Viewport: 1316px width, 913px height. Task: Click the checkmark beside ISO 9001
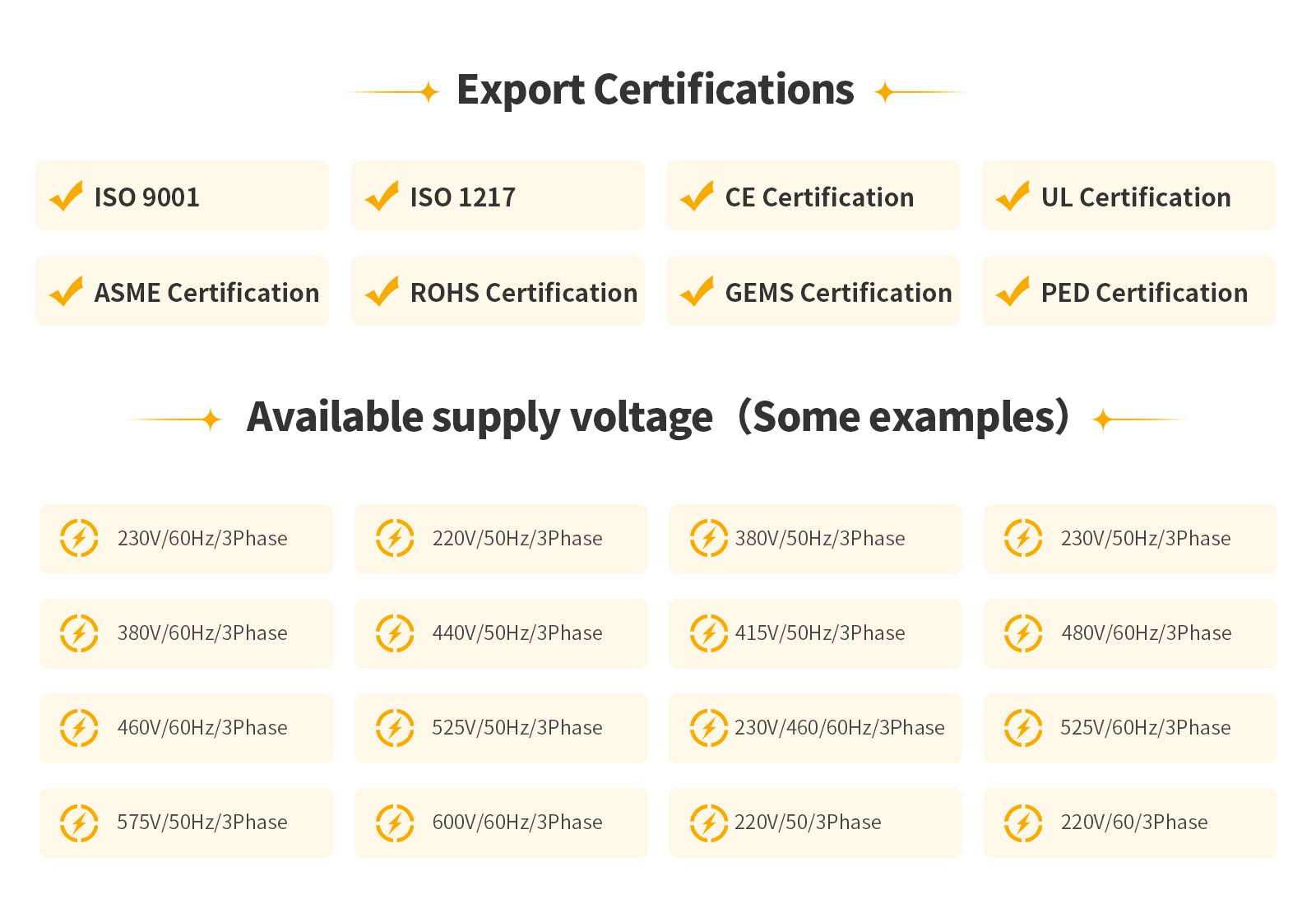(67, 197)
